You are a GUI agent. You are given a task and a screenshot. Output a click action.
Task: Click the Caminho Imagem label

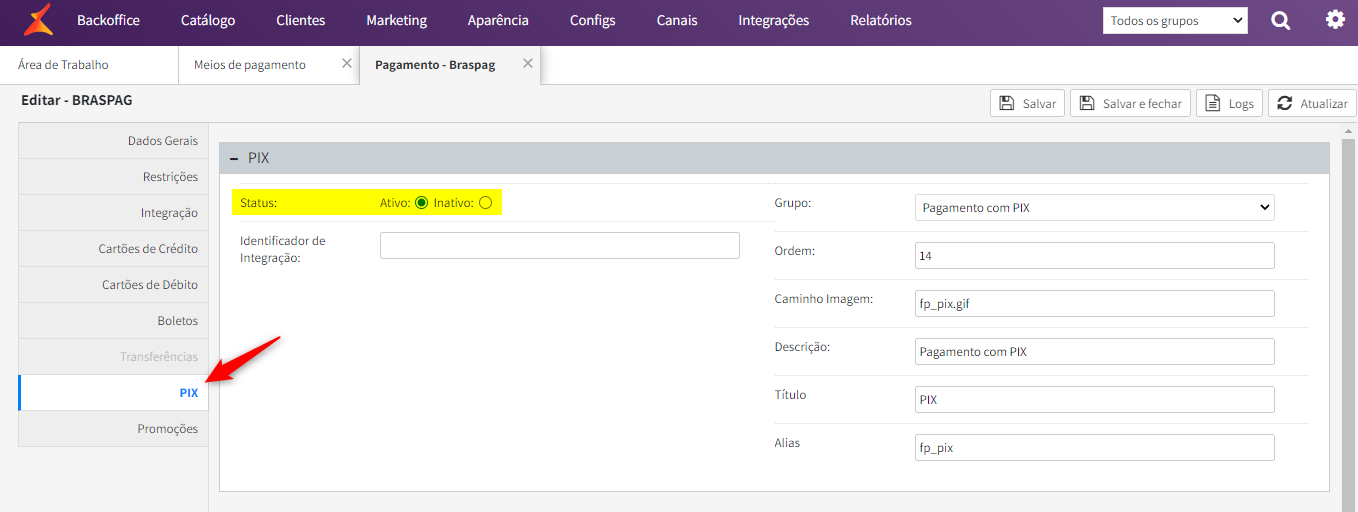[824, 299]
